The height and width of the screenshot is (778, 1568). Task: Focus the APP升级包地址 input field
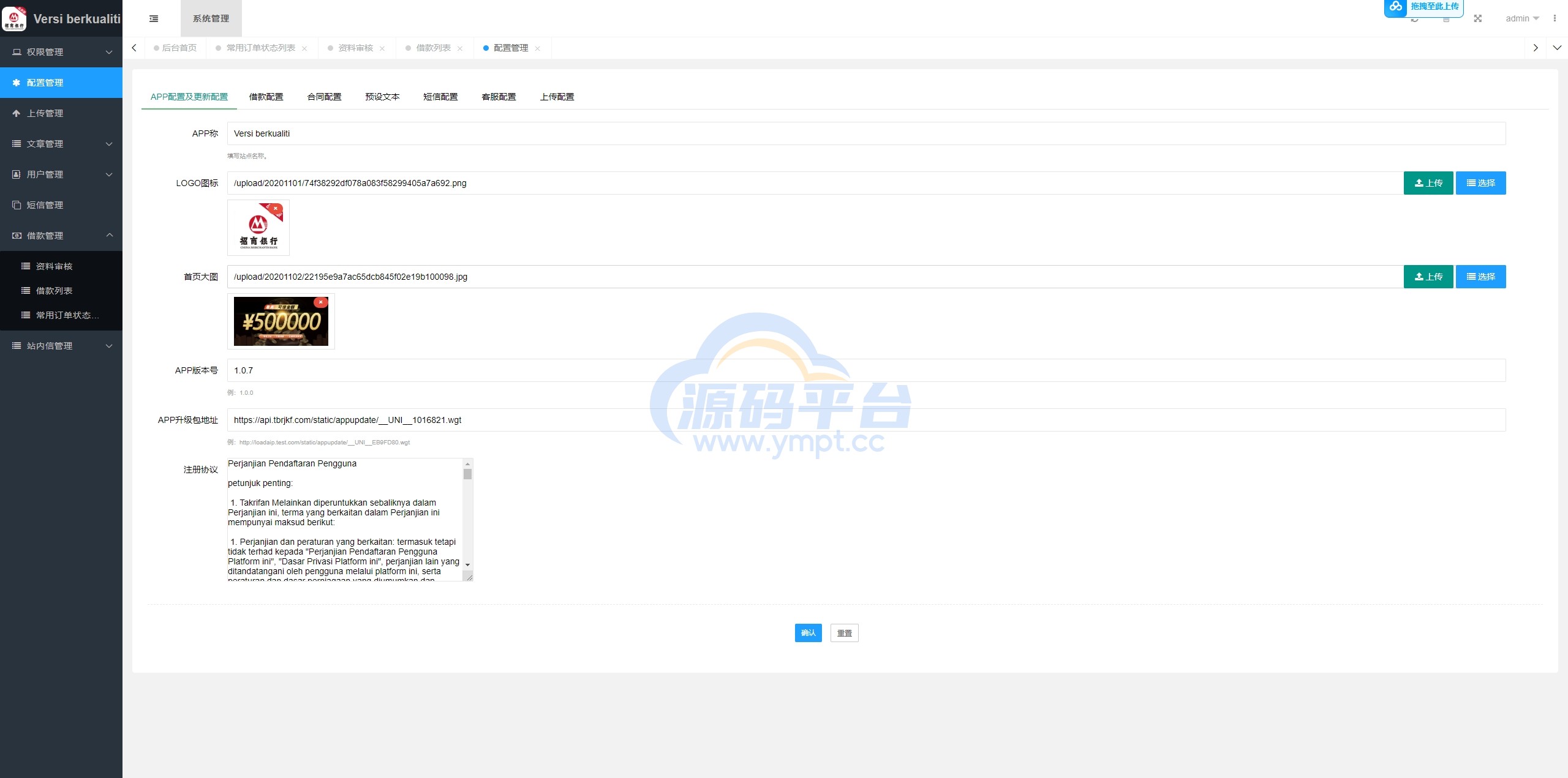[x=866, y=420]
